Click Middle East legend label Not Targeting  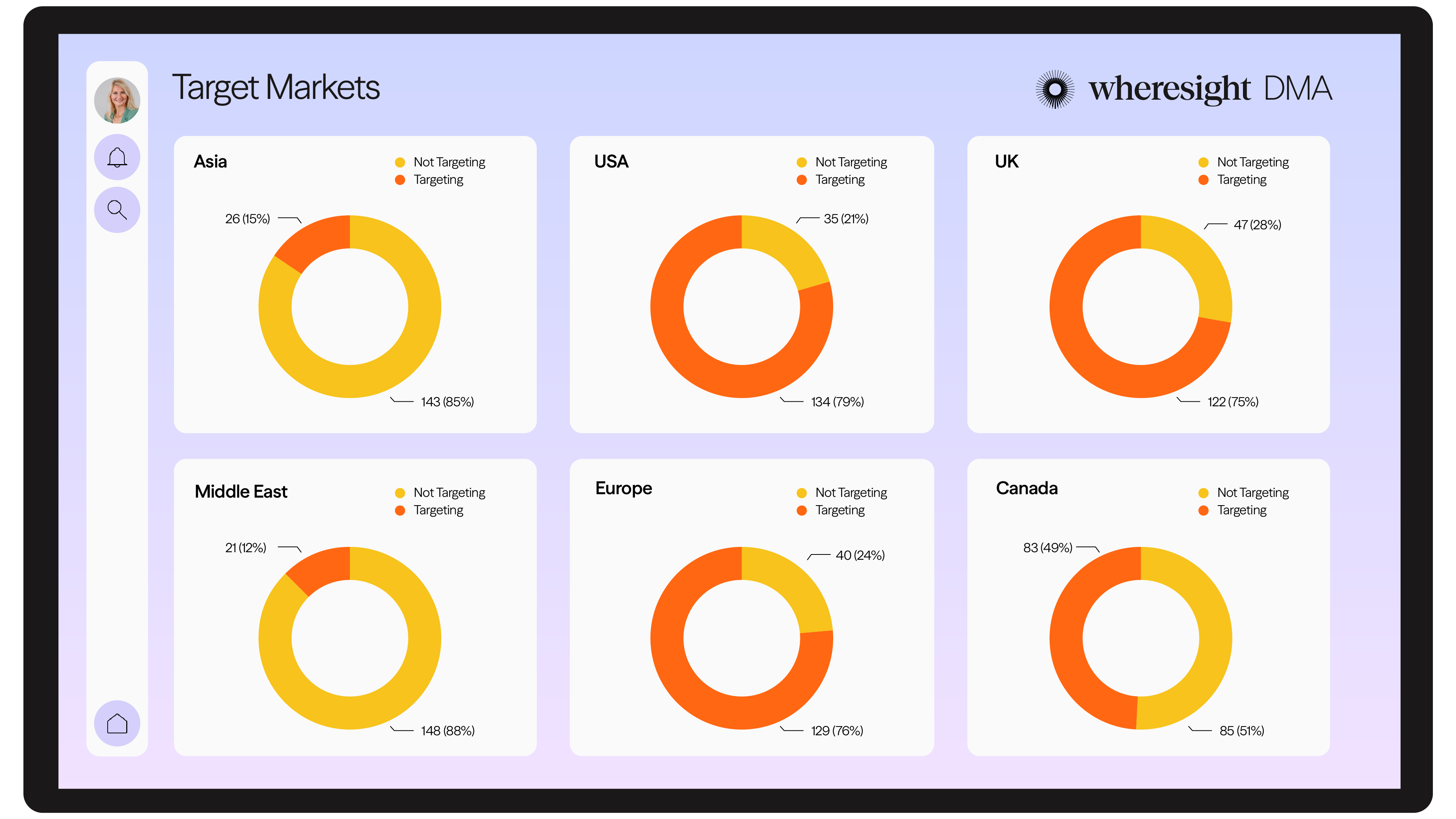(x=449, y=493)
